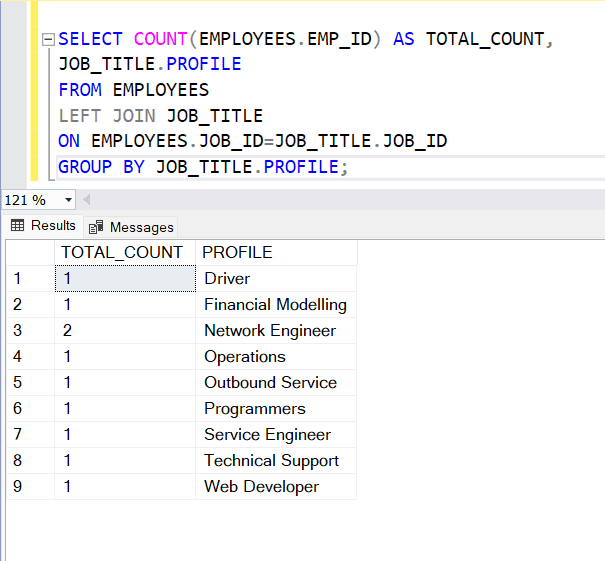Image resolution: width=605 pixels, height=561 pixels.
Task: Select the highlighted count cell for Driver
Action: click(125, 279)
